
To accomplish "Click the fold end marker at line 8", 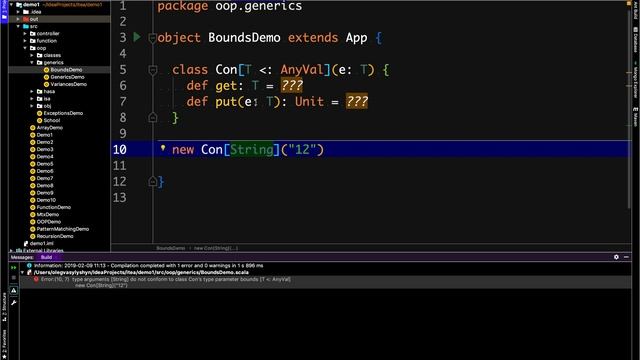I will [153, 118].
